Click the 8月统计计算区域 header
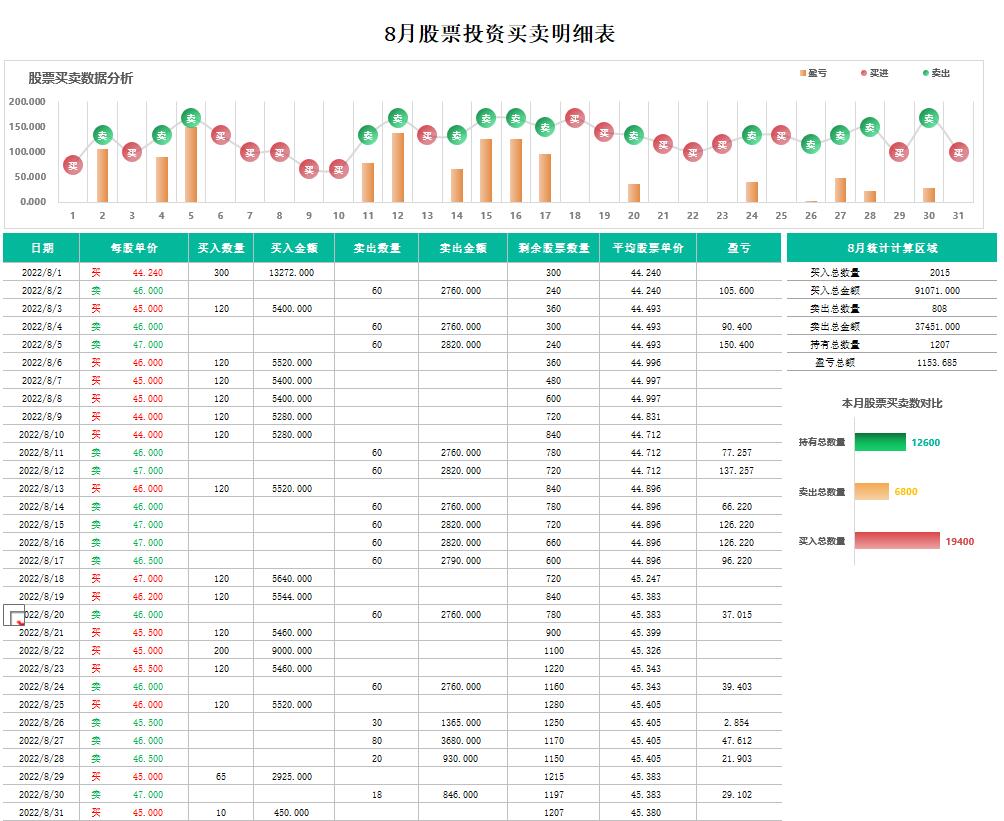Viewport: 1004px width, 821px height. pyautogui.click(x=891, y=248)
